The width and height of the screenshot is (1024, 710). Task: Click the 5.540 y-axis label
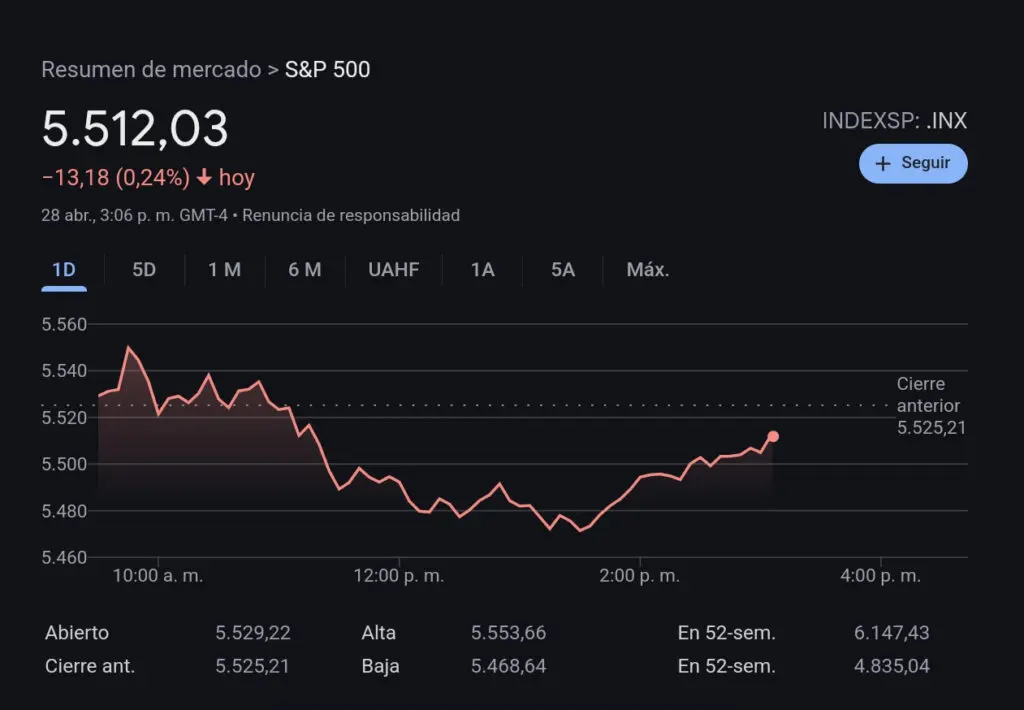[64, 371]
